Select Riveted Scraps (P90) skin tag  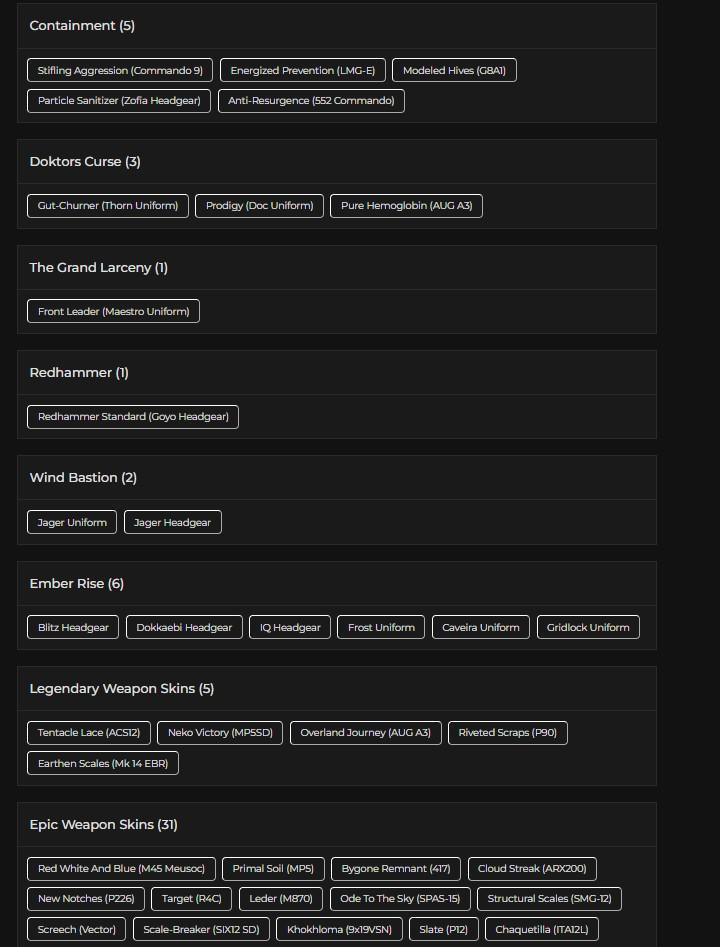pyautogui.click(x=508, y=733)
